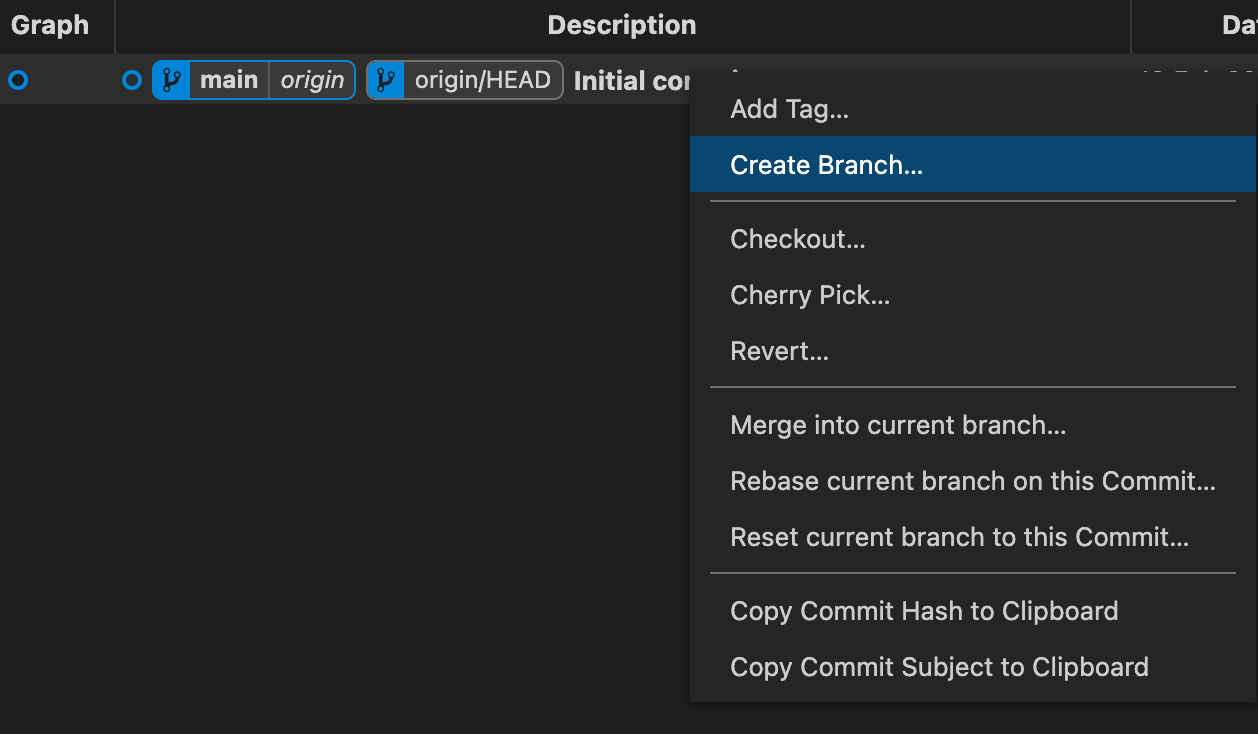Click the Description column header
This screenshot has height=734, width=1258.
[621, 25]
